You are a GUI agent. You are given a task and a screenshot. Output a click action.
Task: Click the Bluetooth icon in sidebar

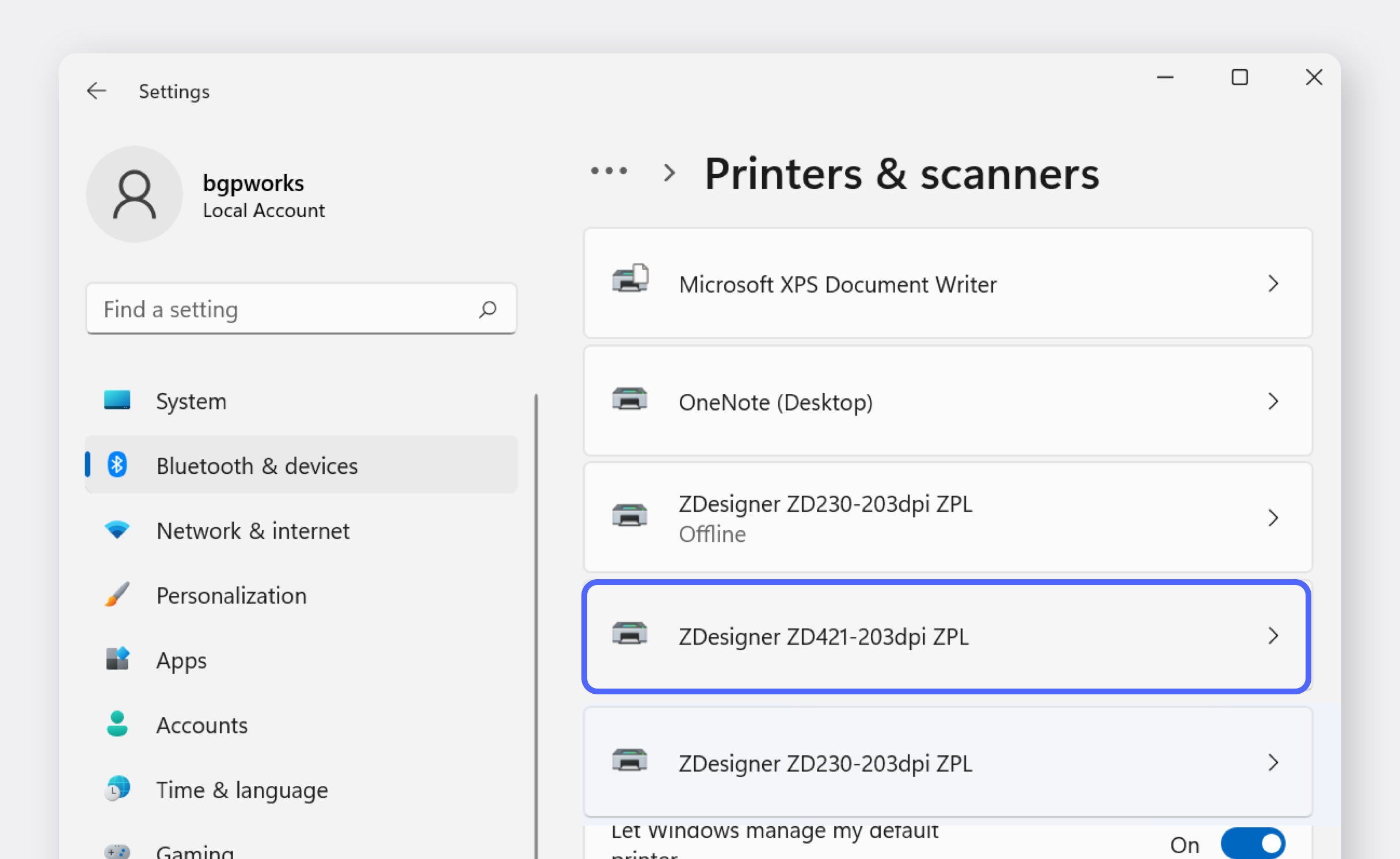pos(117,465)
